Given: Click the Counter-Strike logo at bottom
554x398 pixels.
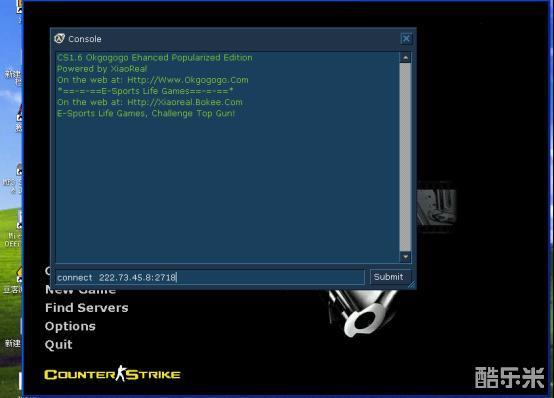Looking at the screenshot, I should (x=112, y=374).
